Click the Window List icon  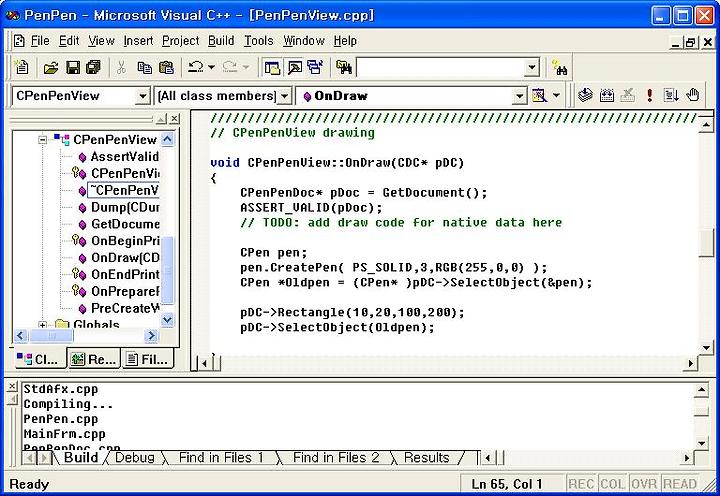coord(315,68)
